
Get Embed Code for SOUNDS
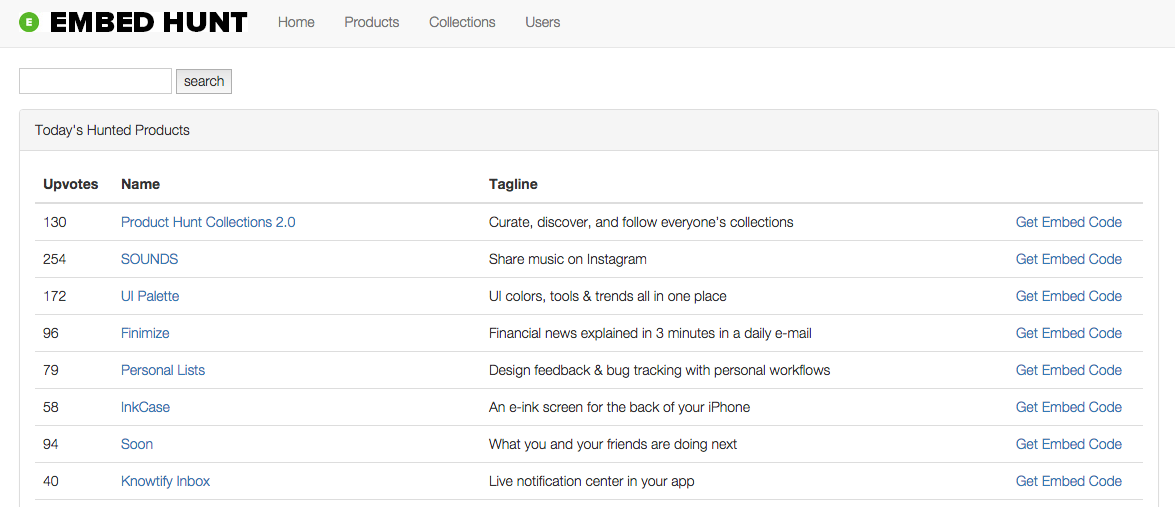click(x=1068, y=259)
